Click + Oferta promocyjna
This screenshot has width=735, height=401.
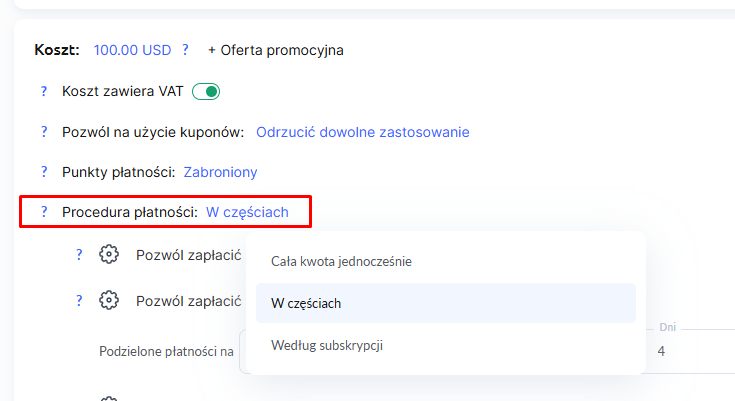point(276,50)
